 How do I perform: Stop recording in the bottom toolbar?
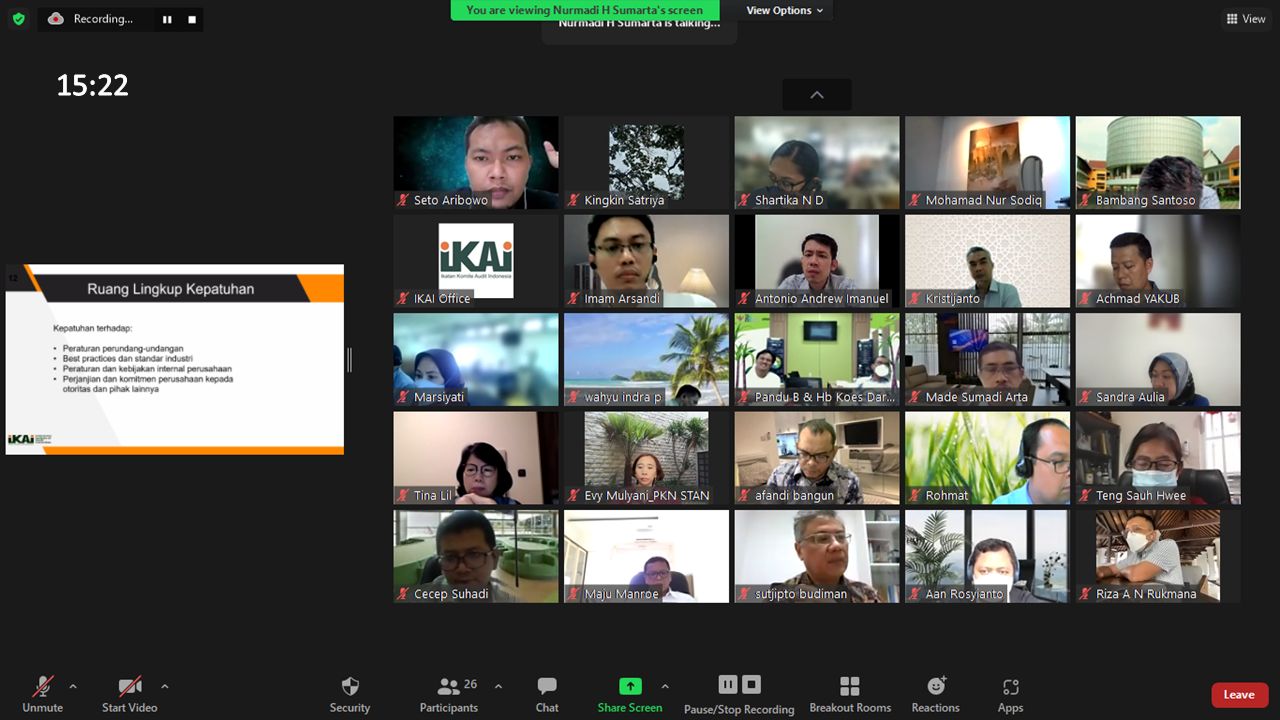click(752, 684)
